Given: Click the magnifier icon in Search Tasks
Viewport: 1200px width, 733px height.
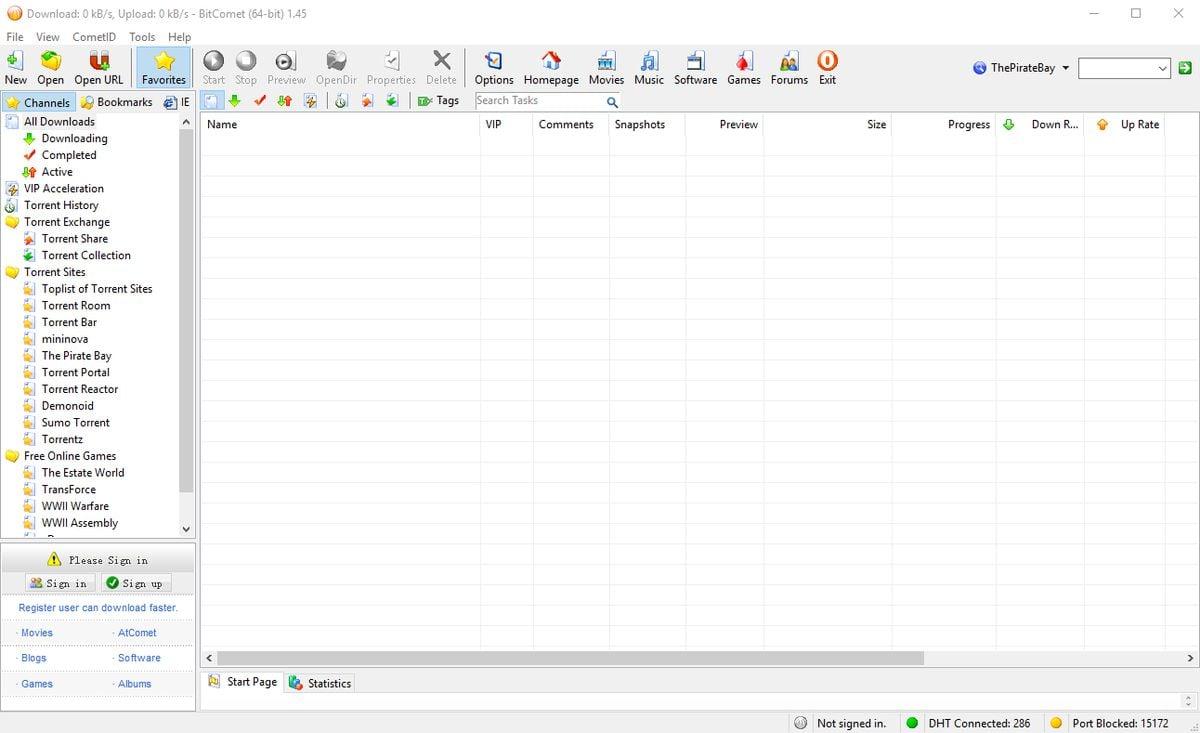Looking at the screenshot, I should [x=612, y=102].
